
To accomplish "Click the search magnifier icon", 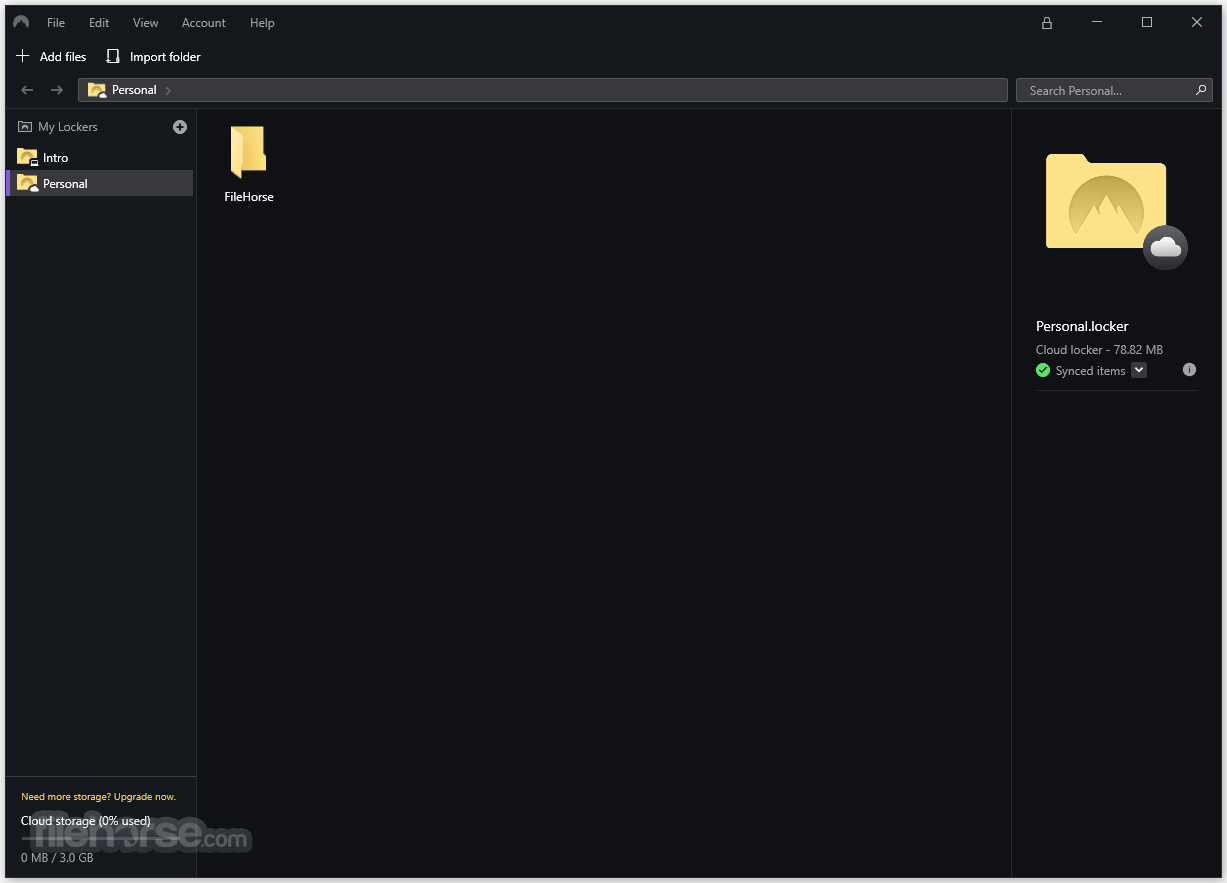I will (x=1201, y=90).
